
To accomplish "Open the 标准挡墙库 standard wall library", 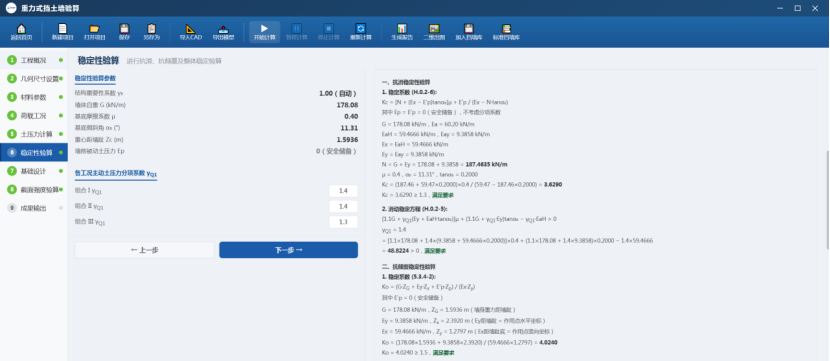I will (506, 32).
